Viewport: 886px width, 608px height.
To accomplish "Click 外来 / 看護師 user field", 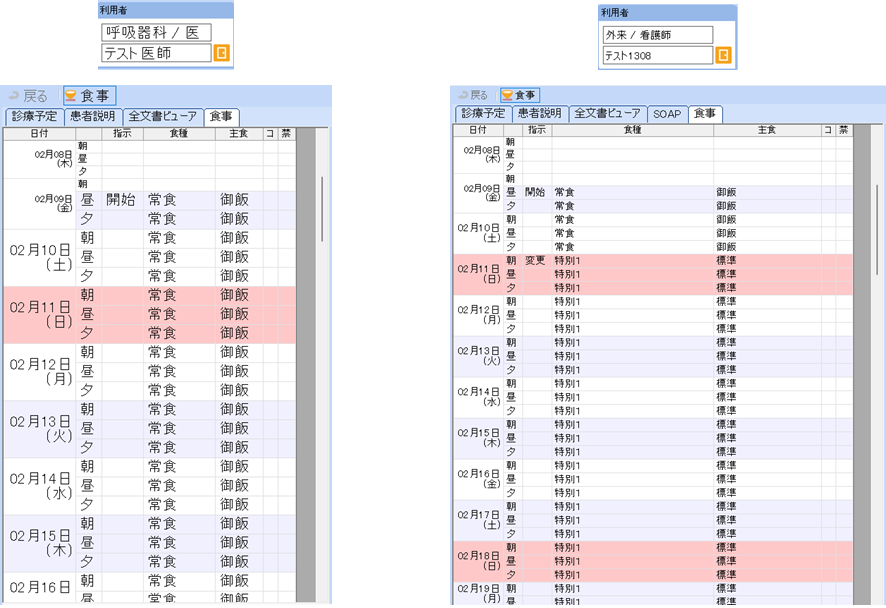I will point(658,35).
